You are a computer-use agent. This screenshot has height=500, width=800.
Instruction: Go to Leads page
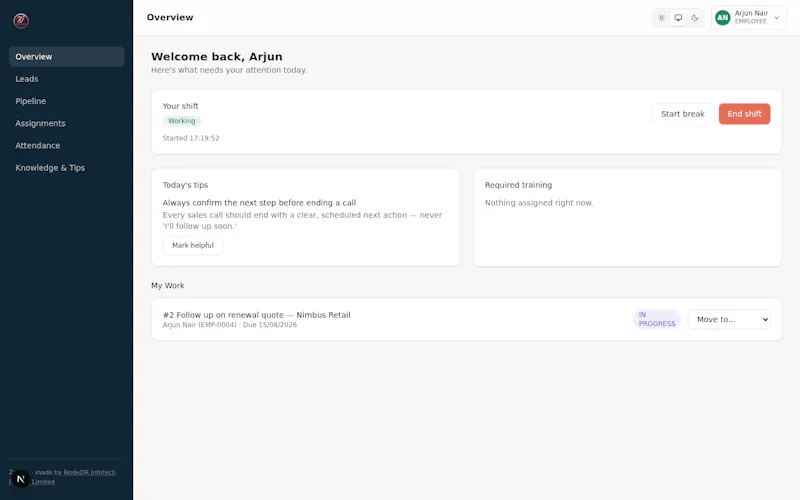click(66, 79)
